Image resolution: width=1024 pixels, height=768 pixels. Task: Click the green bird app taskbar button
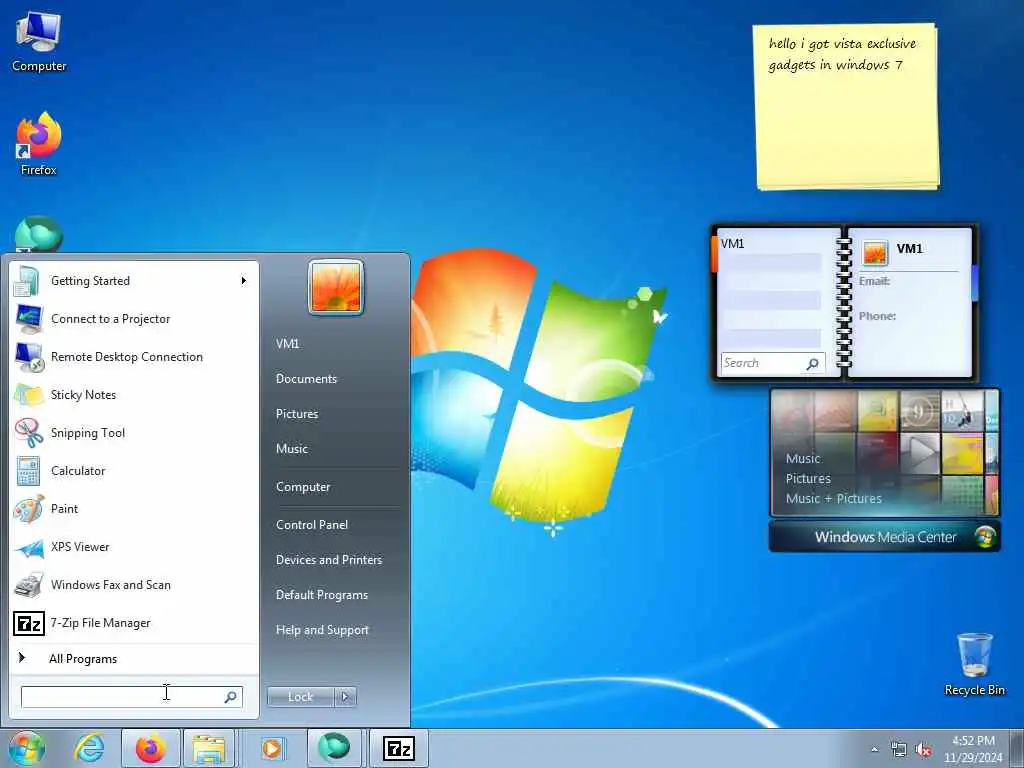point(334,748)
